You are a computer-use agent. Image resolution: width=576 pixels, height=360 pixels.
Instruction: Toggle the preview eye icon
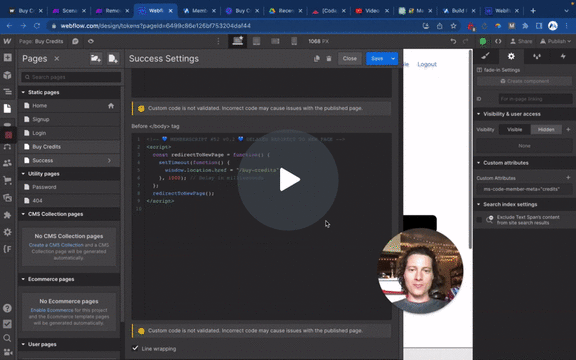[x=91, y=41]
